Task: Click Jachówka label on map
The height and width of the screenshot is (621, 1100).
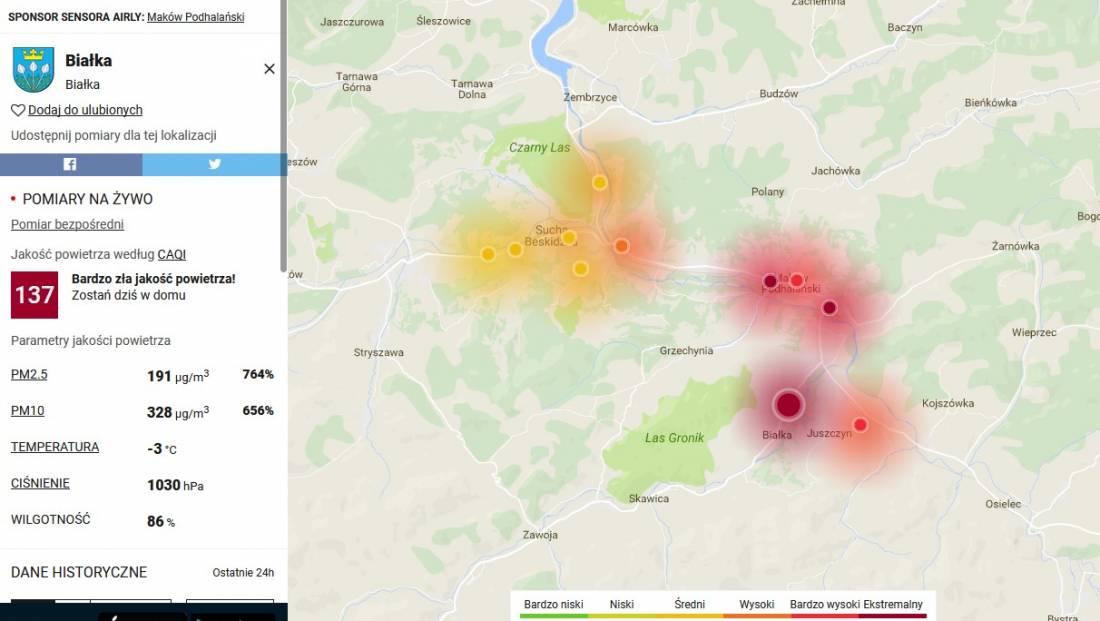Action: (836, 171)
